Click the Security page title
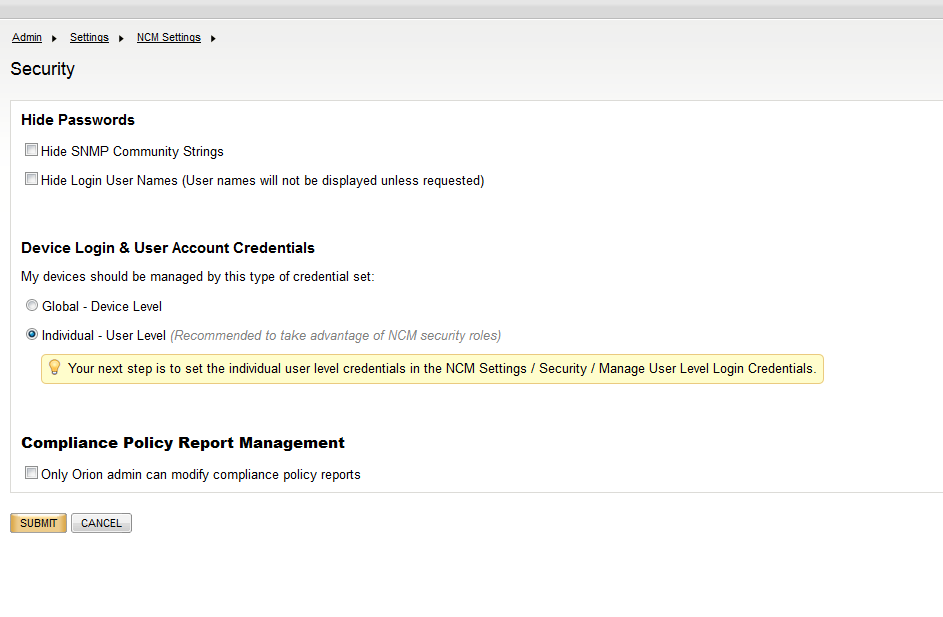 click(42, 69)
